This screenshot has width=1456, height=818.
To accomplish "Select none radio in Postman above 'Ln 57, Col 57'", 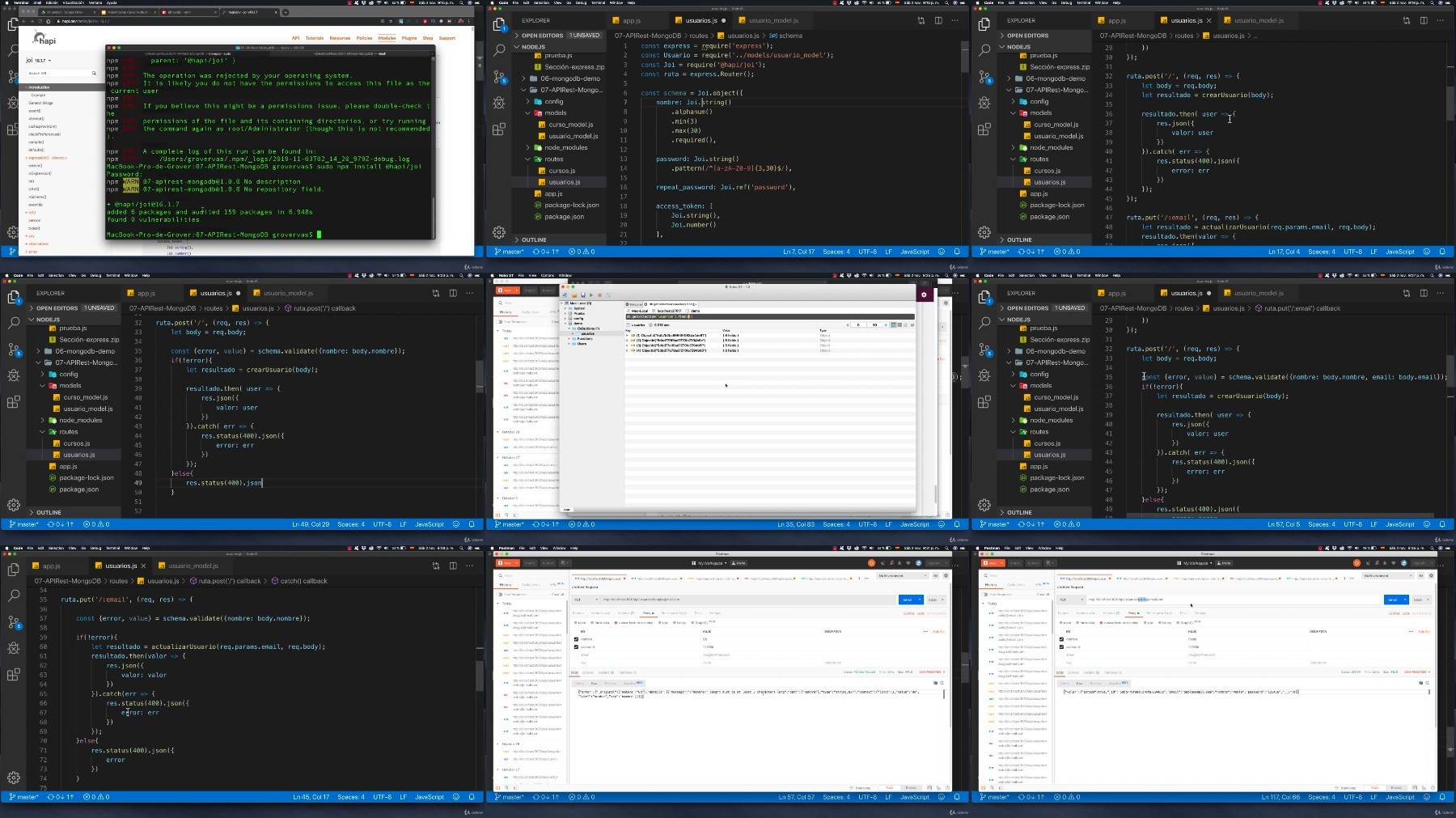I will [576, 622].
